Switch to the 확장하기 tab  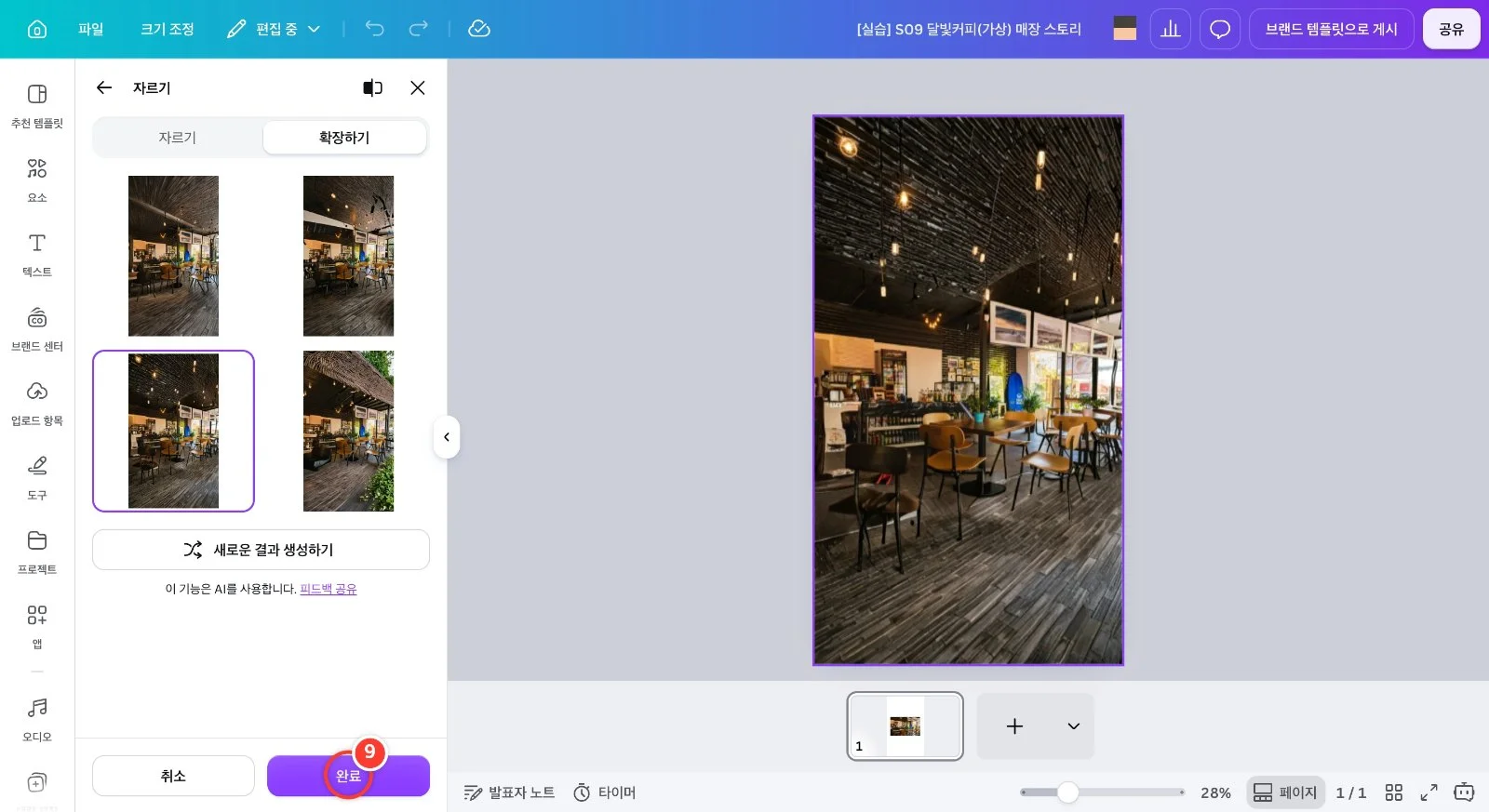point(344,138)
